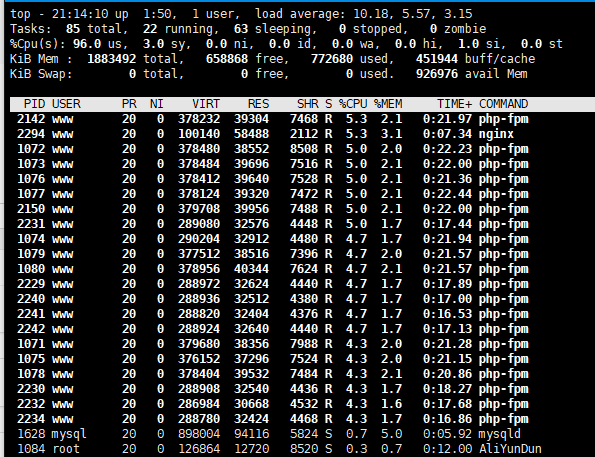Click PID 1074 in the list

click(31, 239)
